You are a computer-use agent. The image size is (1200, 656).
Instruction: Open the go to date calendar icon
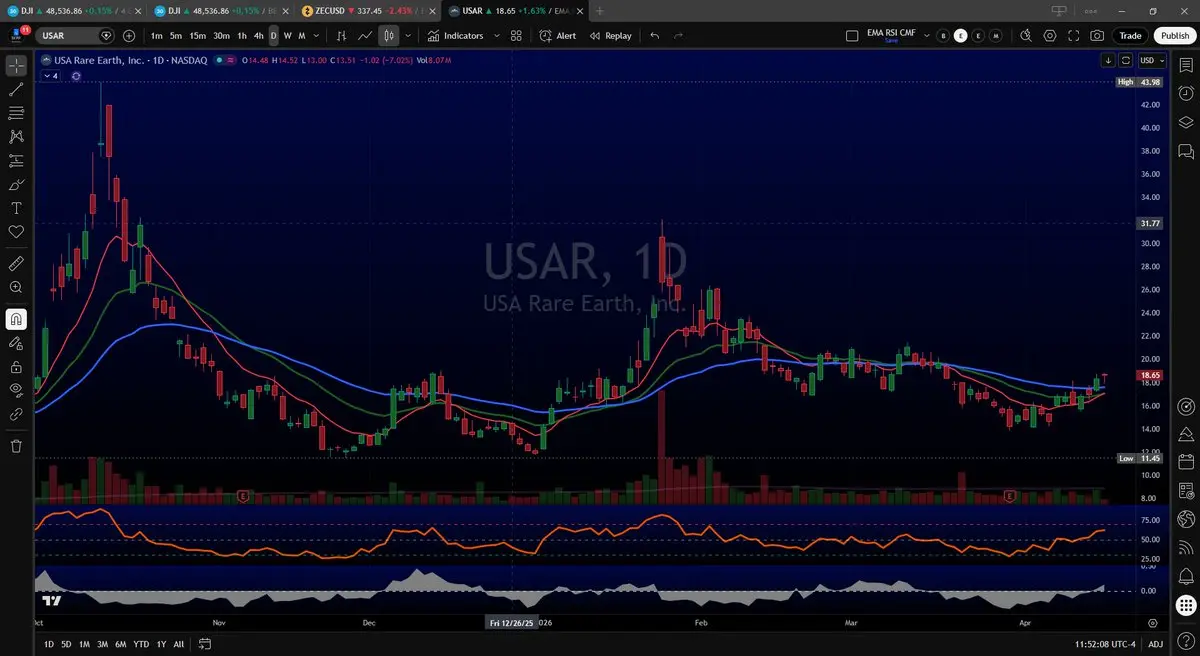[205, 644]
